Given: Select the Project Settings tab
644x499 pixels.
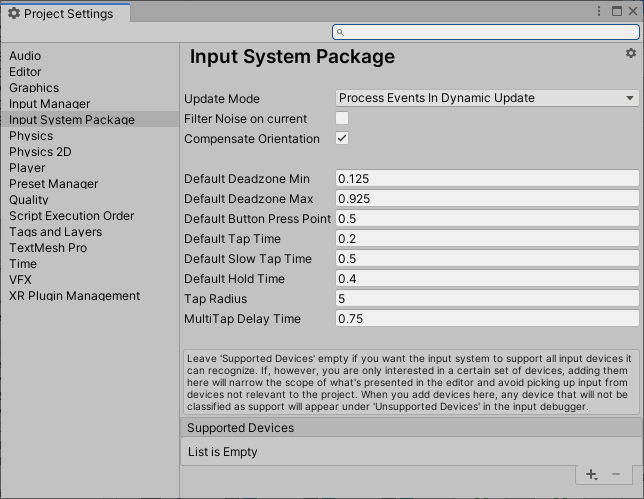Looking at the screenshot, I should tap(66, 14).
